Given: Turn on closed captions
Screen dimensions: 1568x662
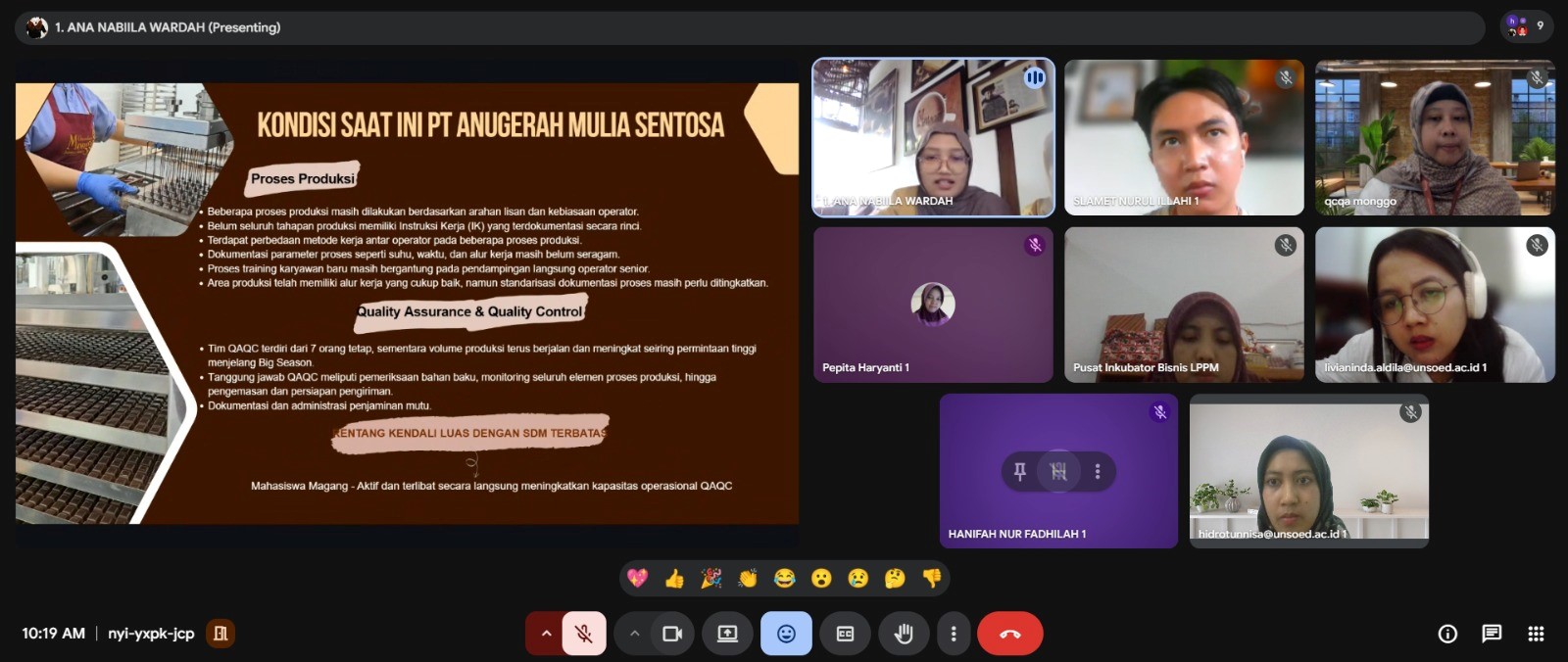Looking at the screenshot, I should point(845,634).
